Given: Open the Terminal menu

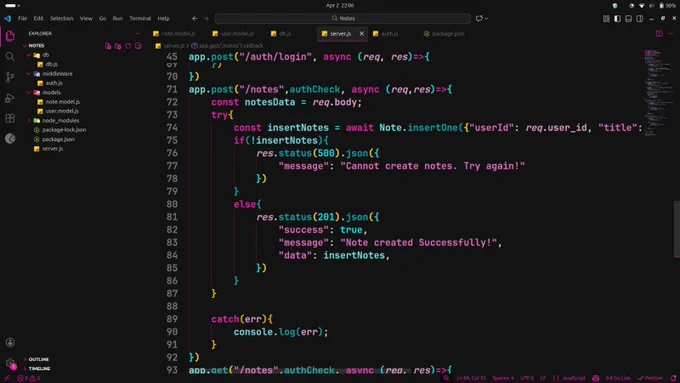Looking at the screenshot, I should pos(140,19).
